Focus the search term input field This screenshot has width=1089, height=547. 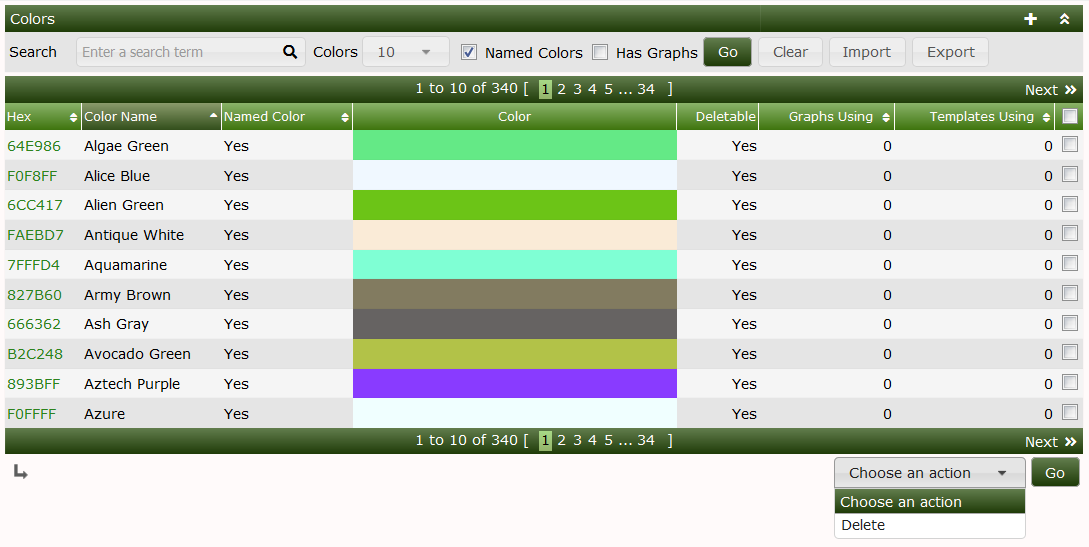178,52
